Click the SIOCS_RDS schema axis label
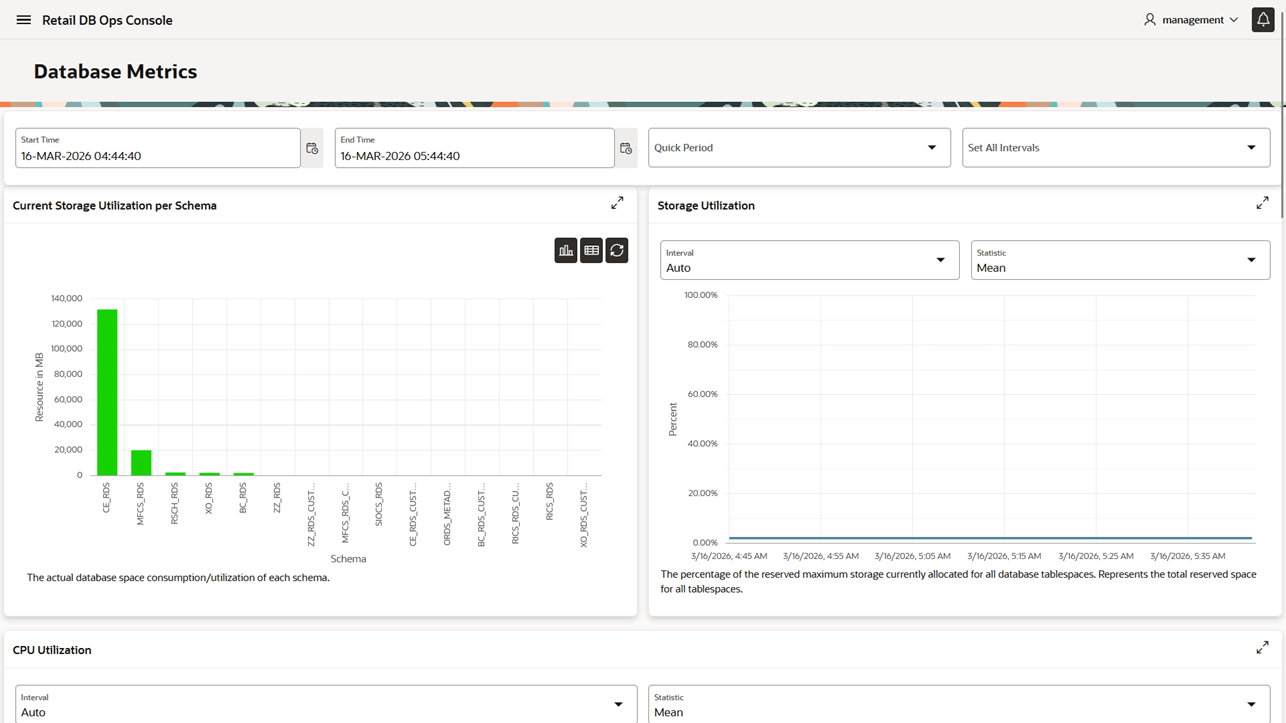The height and width of the screenshot is (723, 1286). 379,505
